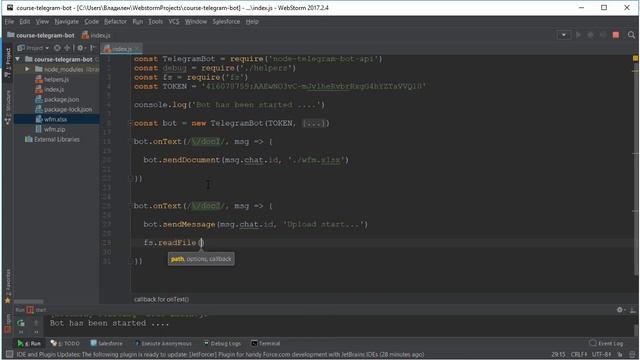
Task: Click the folded {...} region in TelegramBot call
Action: coord(313,123)
